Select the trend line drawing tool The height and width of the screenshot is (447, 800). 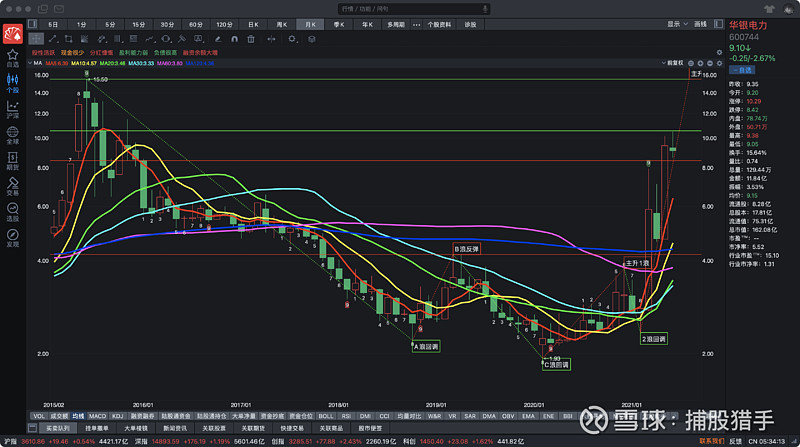pyautogui.click(x=53, y=39)
